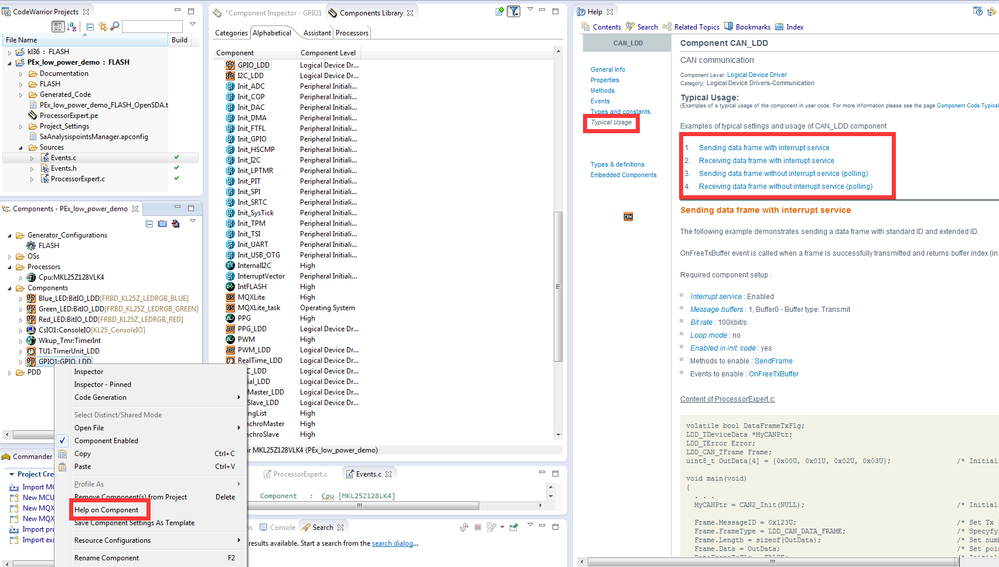Image resolution: width=999 pixels, height=567 pixels.
Task: Click the FLASH gear icon under Generator_Configurations
Action: [31, 245]
